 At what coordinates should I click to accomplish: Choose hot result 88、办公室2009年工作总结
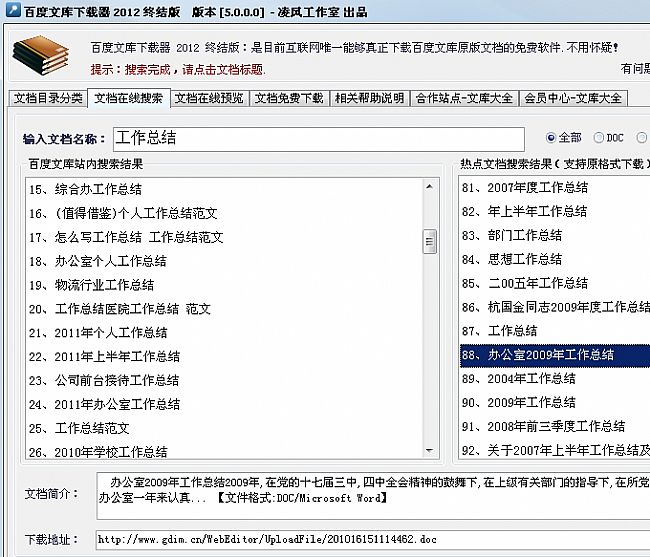[537, 355]
